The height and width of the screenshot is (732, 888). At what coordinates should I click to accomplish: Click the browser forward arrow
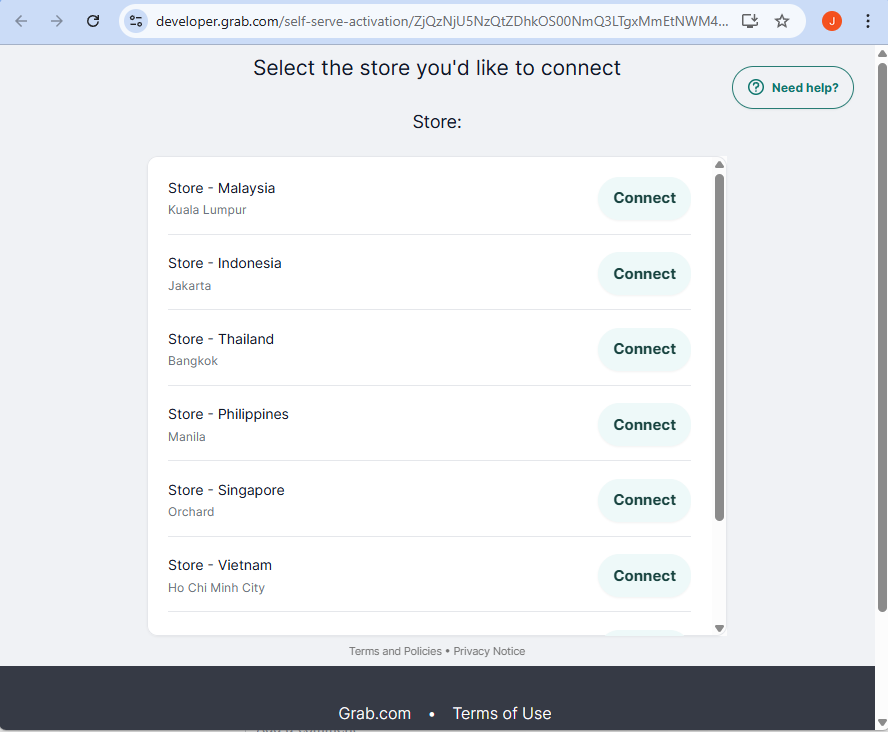point(57,21)
